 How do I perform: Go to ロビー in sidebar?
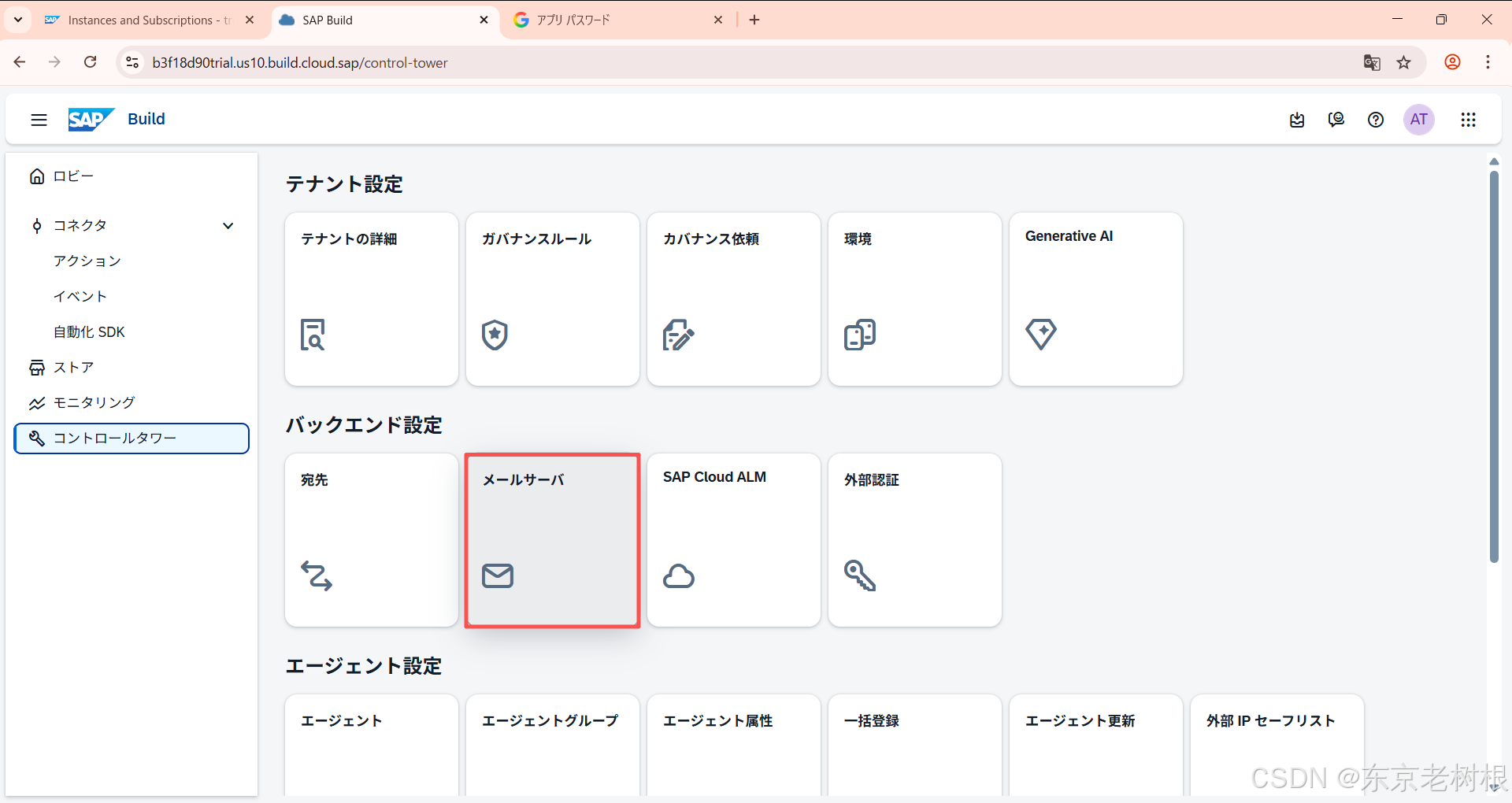(x=132, y=176)
